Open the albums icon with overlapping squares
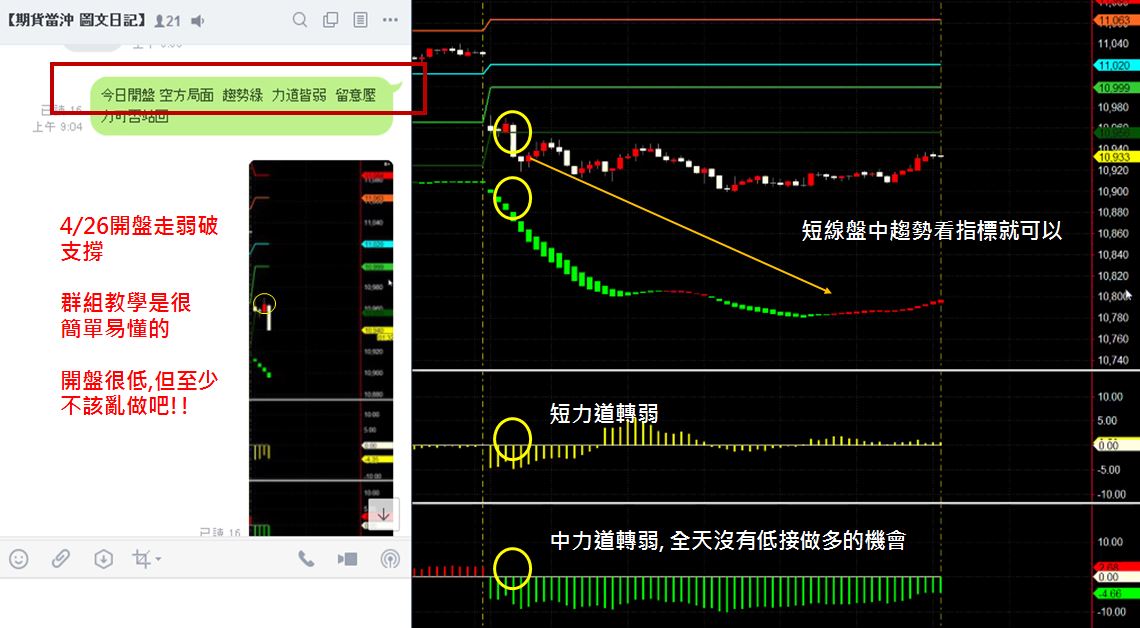 pyautogui.click(x=330, y=20)
